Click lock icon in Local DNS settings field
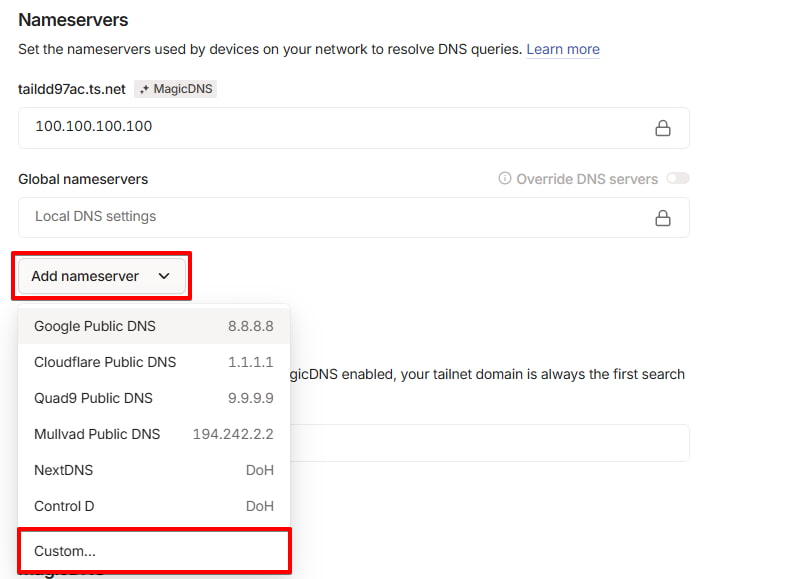Screen dimensions: 794x579 coord(662,217)
